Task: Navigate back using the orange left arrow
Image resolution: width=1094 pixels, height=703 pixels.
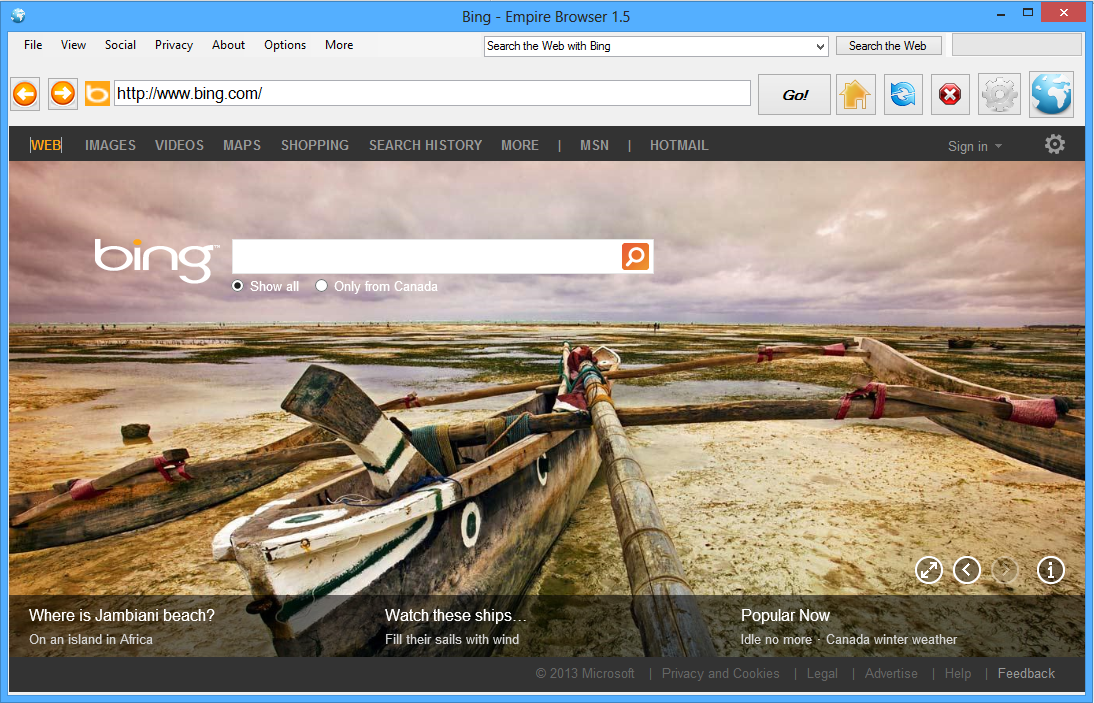Action: coord(24,93)
